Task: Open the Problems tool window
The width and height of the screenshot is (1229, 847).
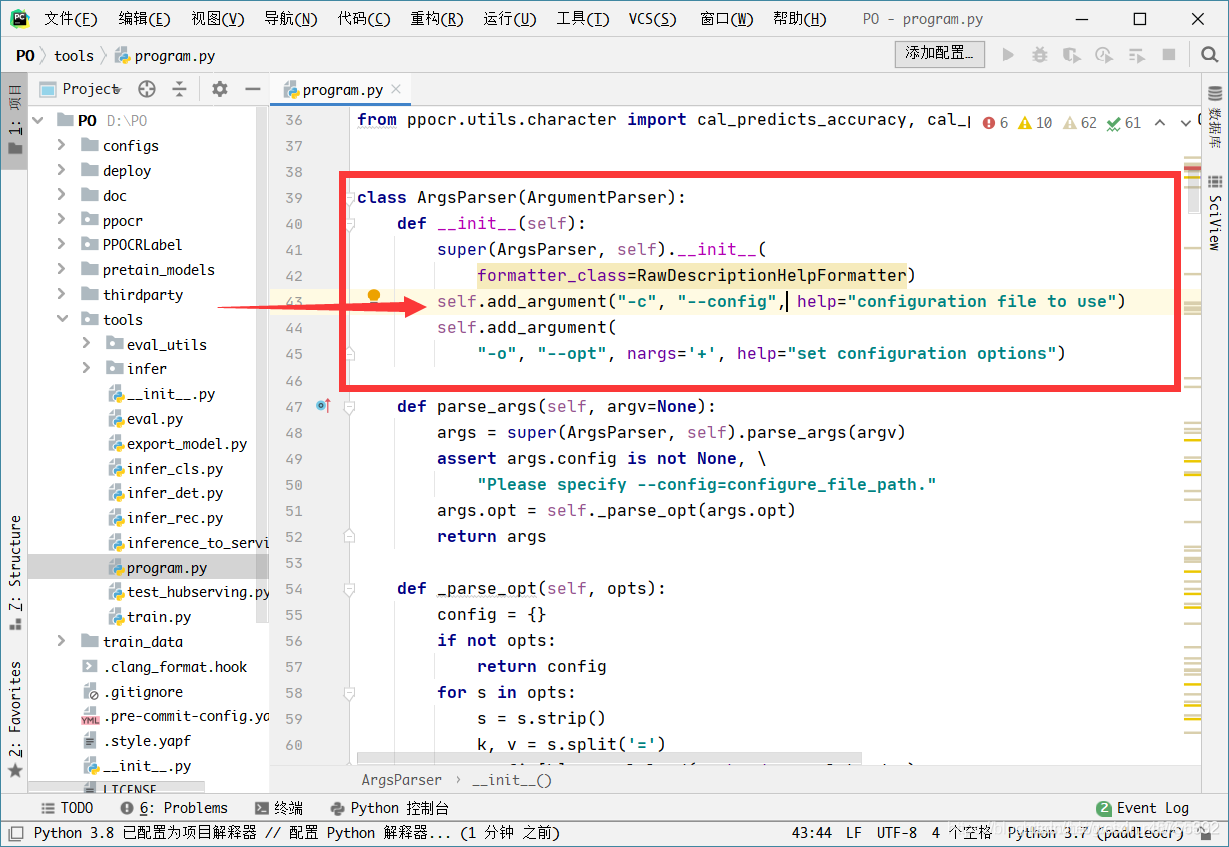Action: tap(174, 808)
